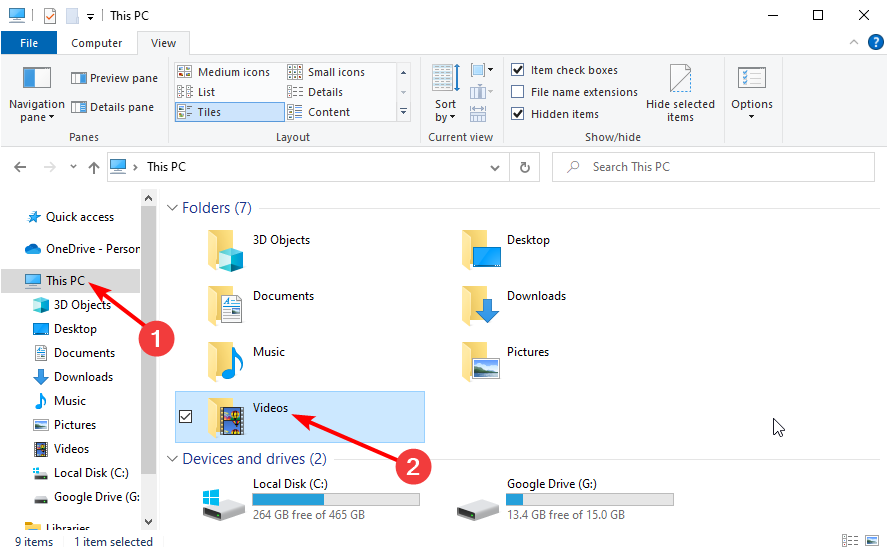Click This PC in address bar
The width and height of the screenshot is (888, 554).
coord(166,167)
